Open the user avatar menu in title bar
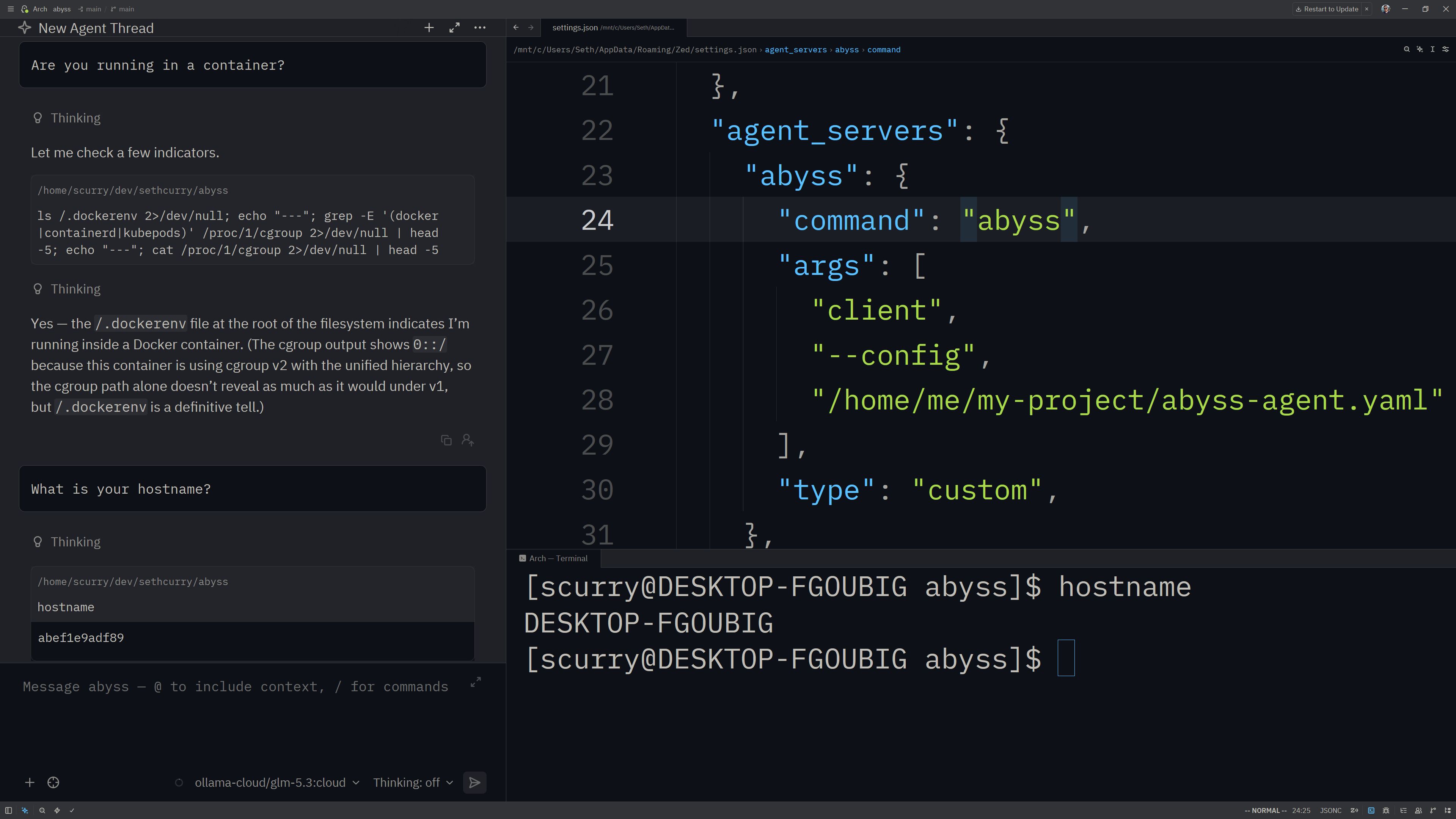 1385,9
